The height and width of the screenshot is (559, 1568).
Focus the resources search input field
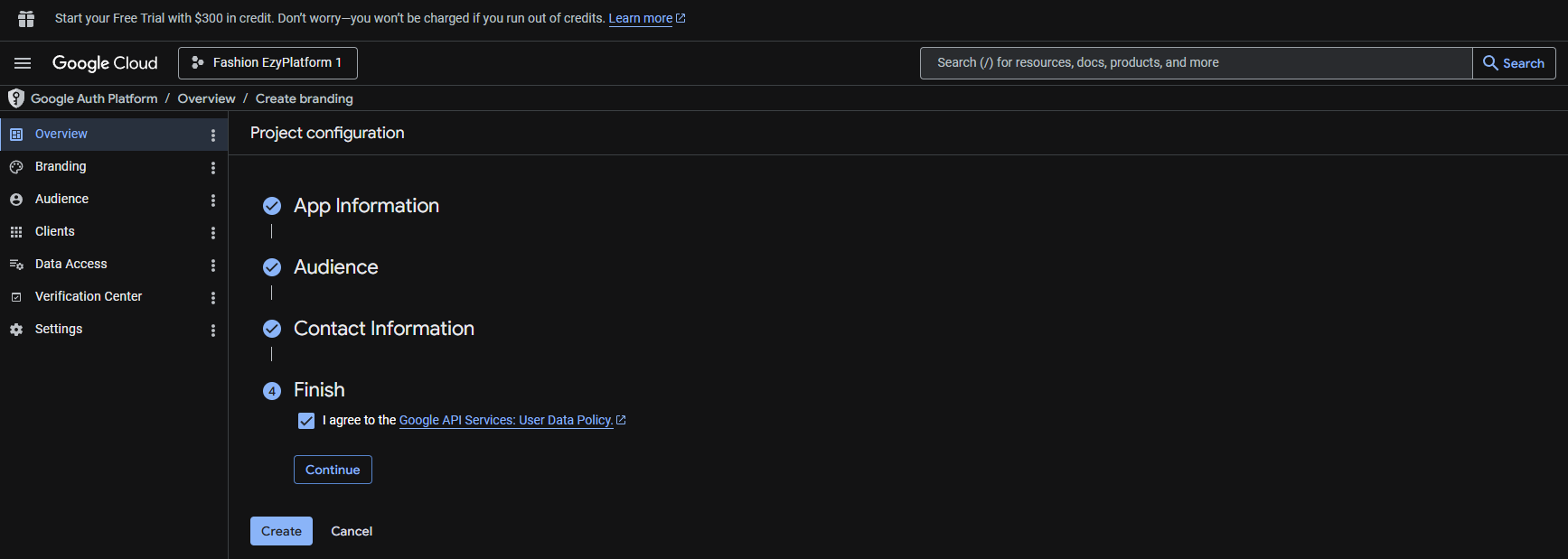click(1195, 63)
